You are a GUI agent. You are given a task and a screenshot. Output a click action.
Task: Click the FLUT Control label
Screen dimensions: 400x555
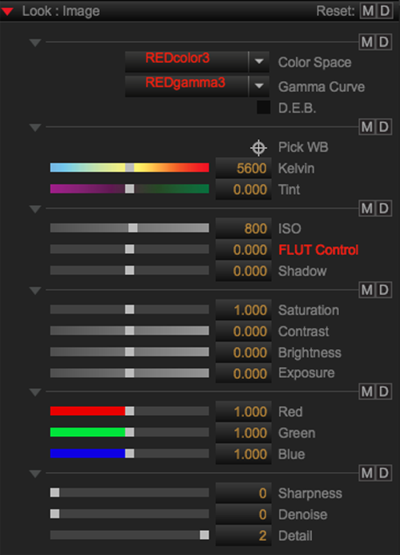tap(318, 250)
